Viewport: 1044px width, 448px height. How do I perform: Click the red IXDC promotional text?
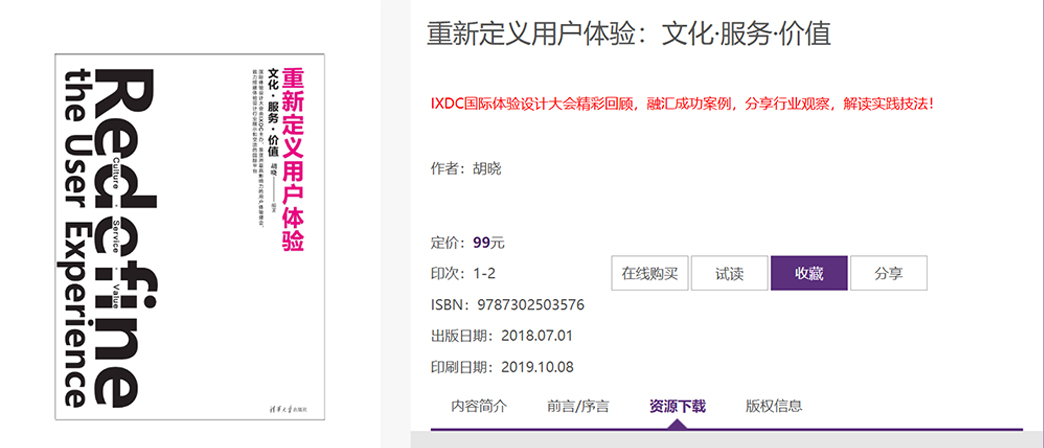click(680, 103)
